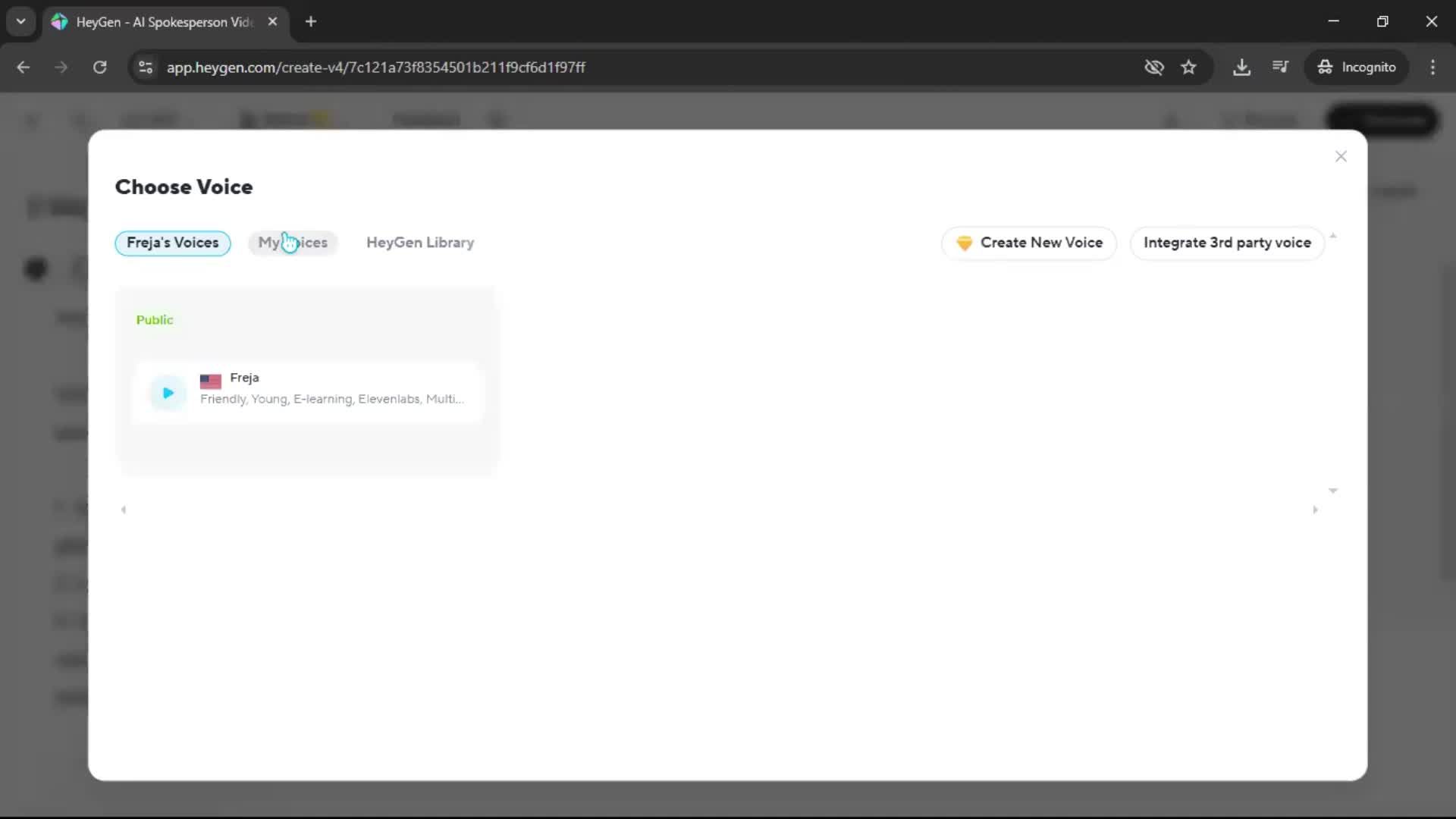Click Integrate 3rd party voice button
Image resolution: width=1456 pixels, height=819 pixels.
1226,243
